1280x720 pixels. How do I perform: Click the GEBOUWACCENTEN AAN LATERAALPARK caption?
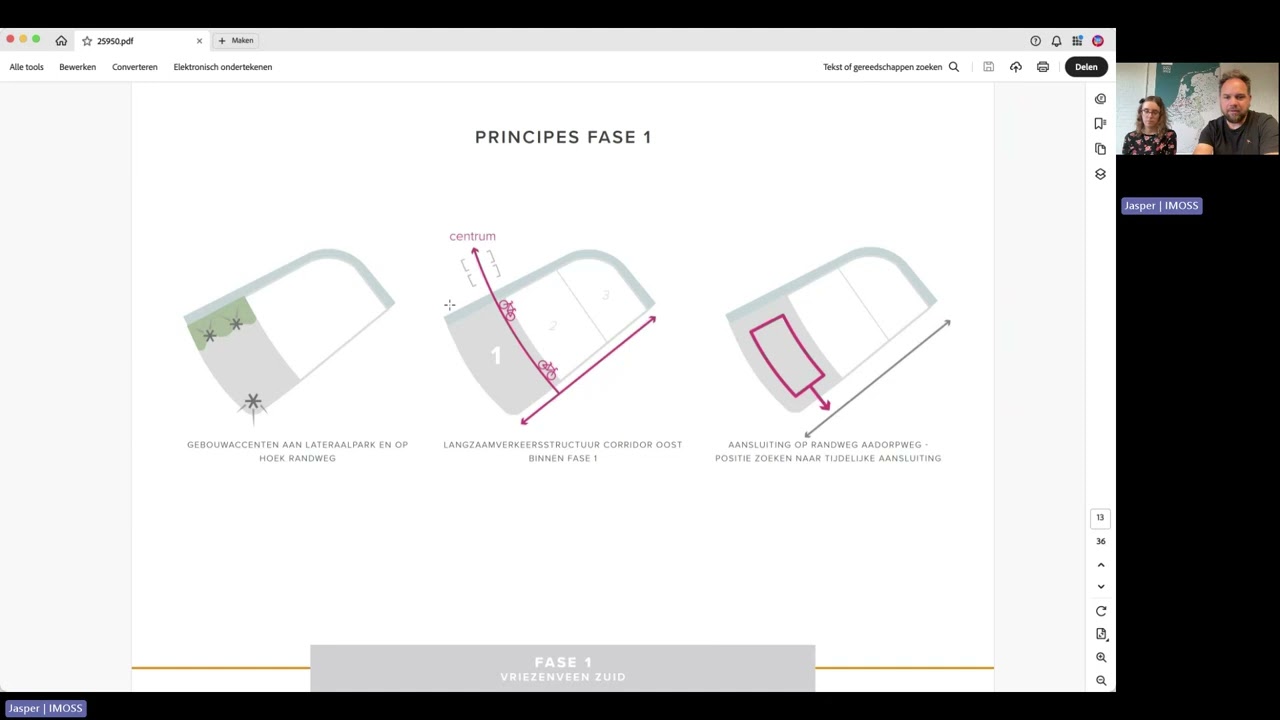[x=297, y=451]
